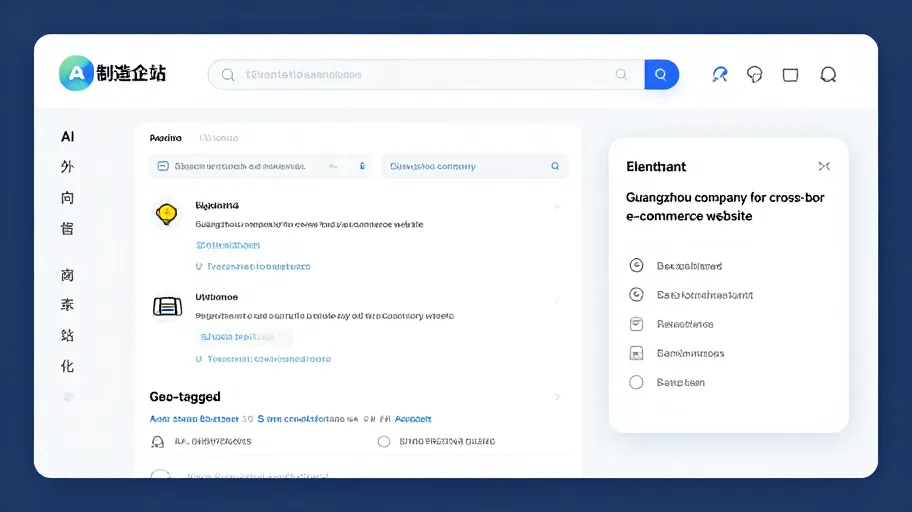Click the blue magnifier in the company filter field
The height and width of the screenshot is (512, 912).
pyautogui.click(x=555, y=166)
